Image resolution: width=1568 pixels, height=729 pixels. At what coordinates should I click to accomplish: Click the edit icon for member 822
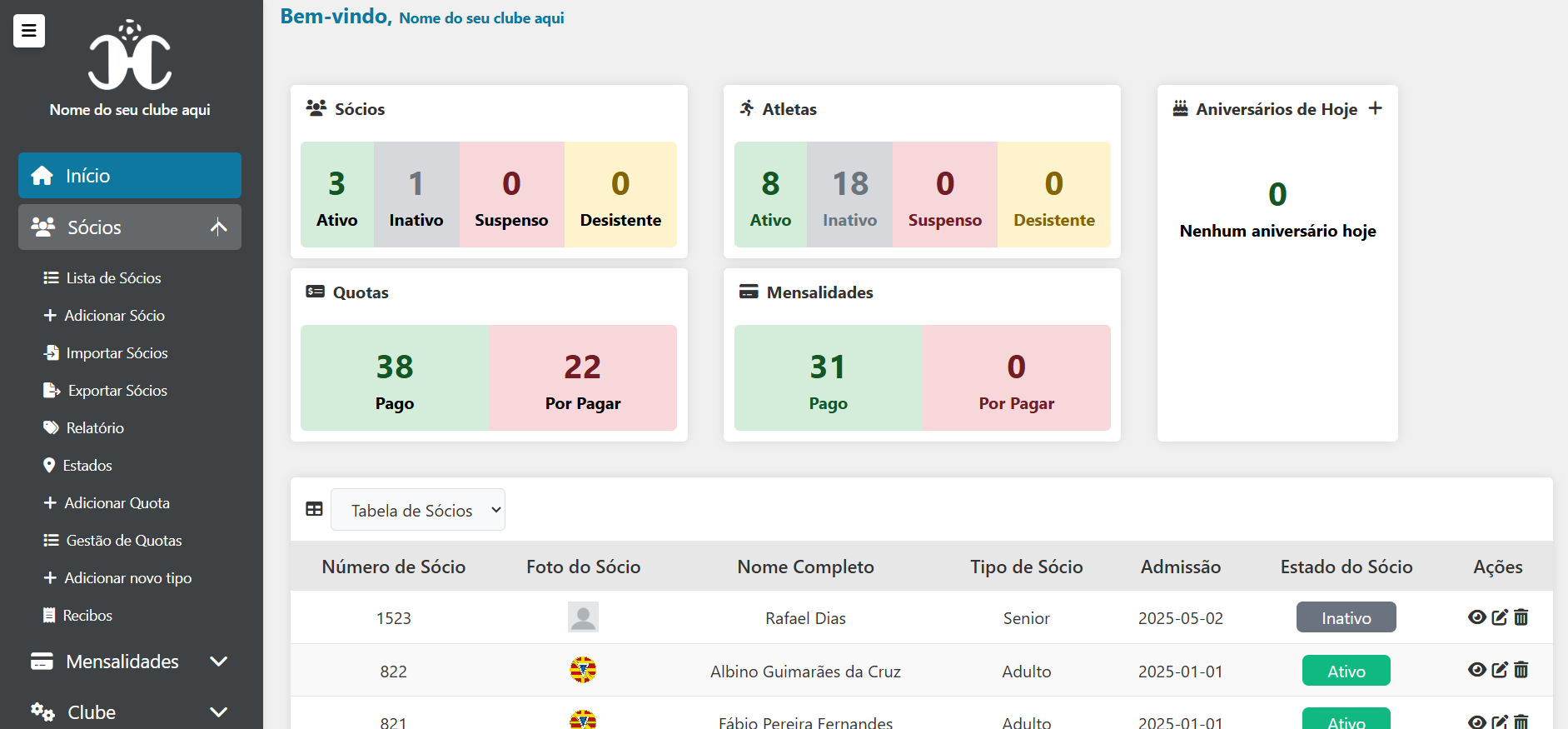pos(1499,670)
